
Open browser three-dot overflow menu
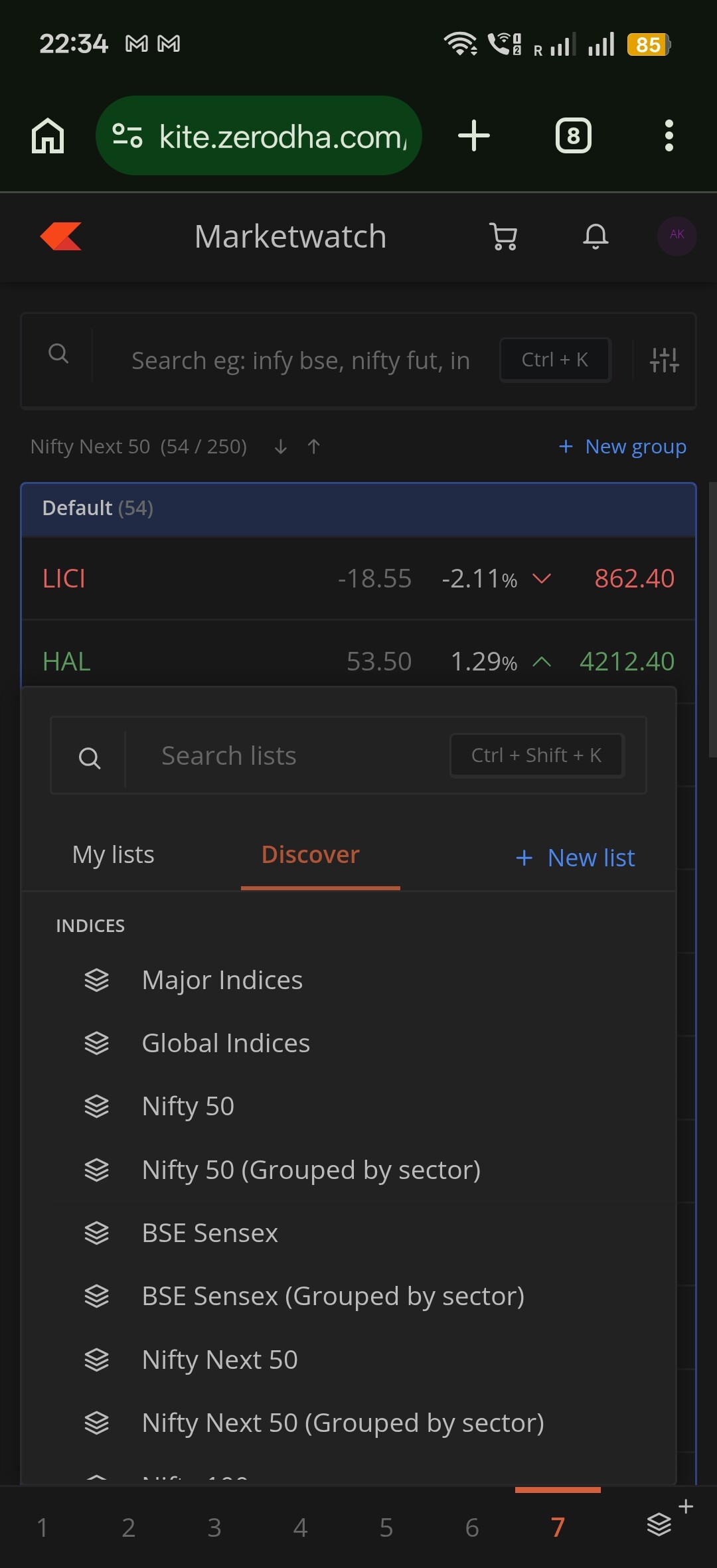click(x=669, y=136)
